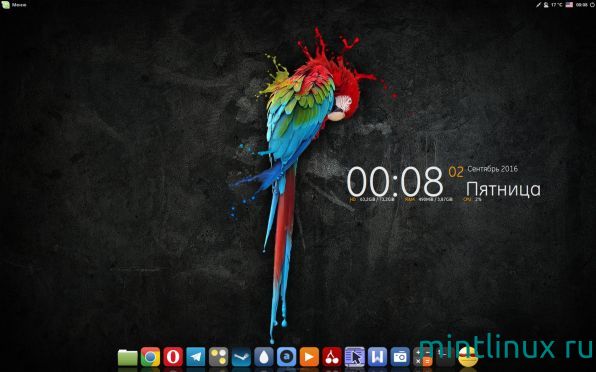Screen dimensions: 596x372
Task: Open Steam from the dock
Action: click(x=241, y=357)
